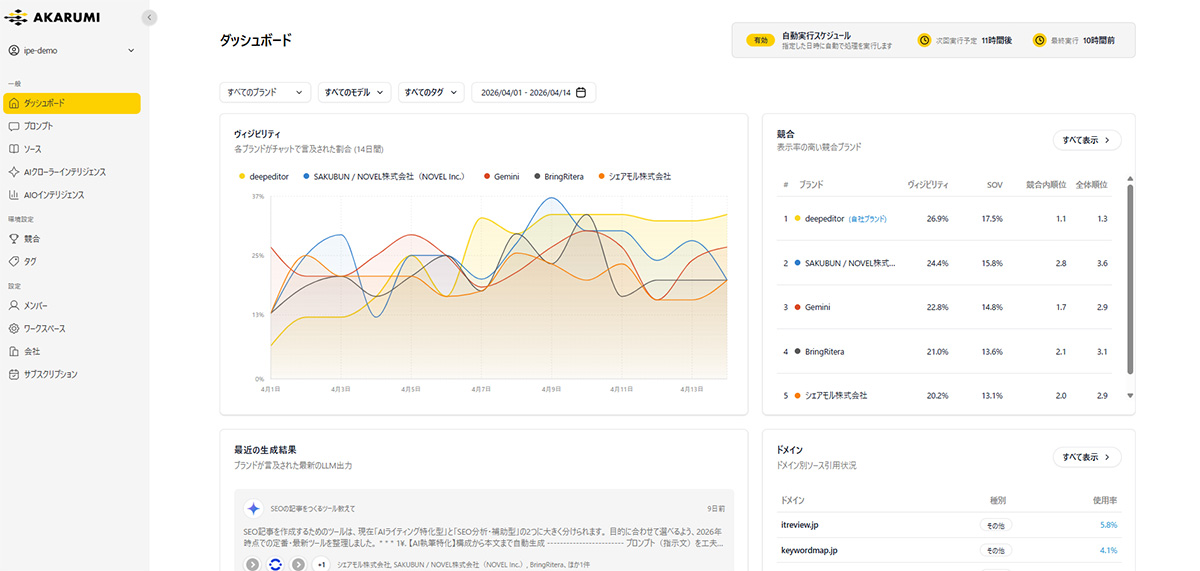Sort by the ヴィジビリティ column header

tap(927, 185)
